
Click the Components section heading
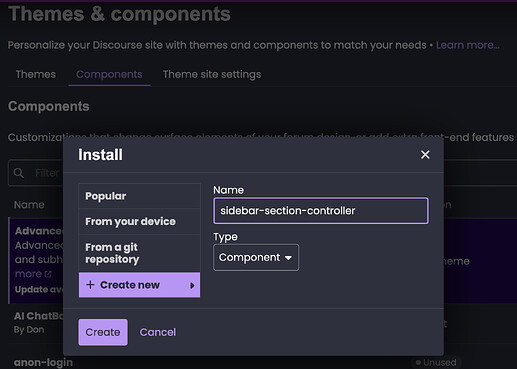[x=49, y=106]
